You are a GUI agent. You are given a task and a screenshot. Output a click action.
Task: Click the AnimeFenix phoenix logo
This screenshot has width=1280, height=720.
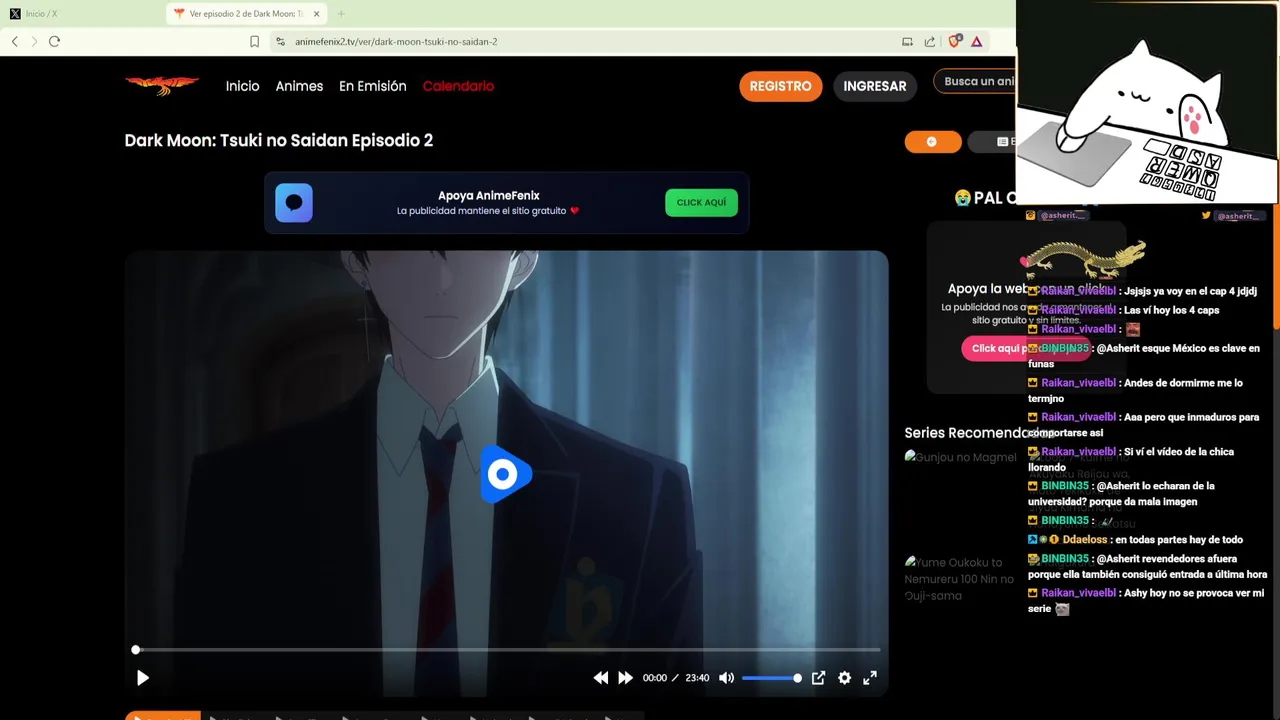point(162,85)
